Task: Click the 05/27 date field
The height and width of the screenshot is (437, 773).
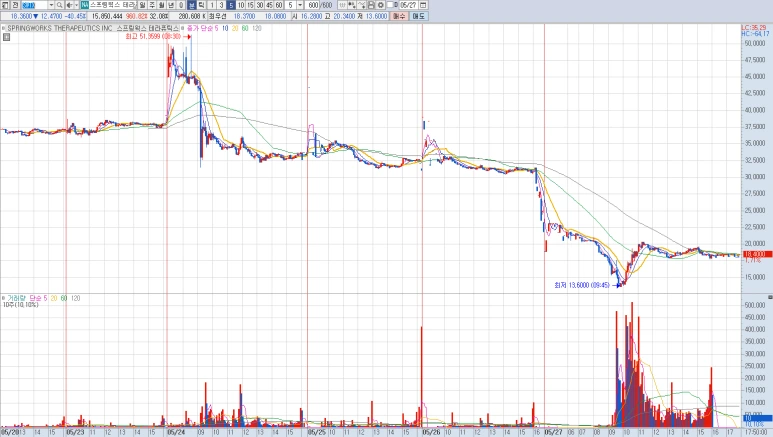Action: (x=409, y=5)
